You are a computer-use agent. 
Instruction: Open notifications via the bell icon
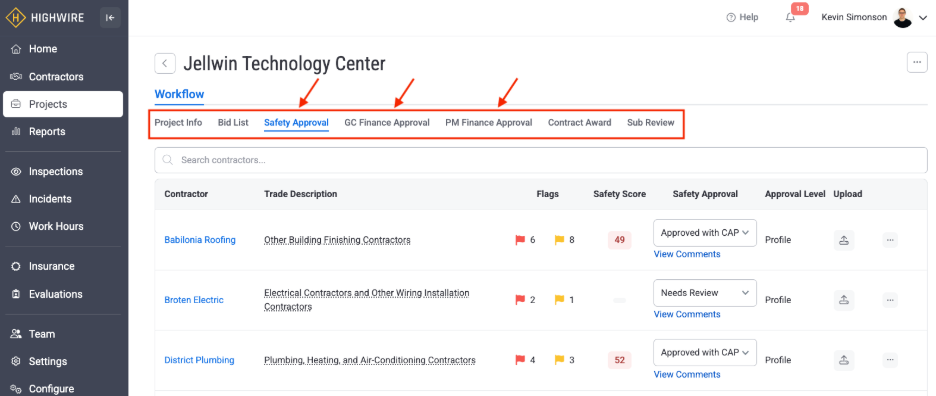pyautogui.click(x=790, y=17)
